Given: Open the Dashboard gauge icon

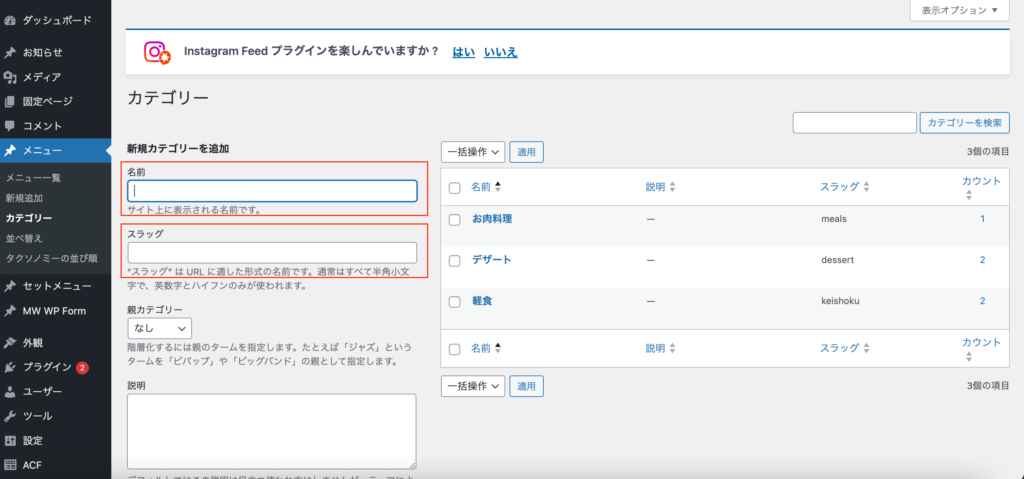Looking at the screenshot, I should 9,20.
